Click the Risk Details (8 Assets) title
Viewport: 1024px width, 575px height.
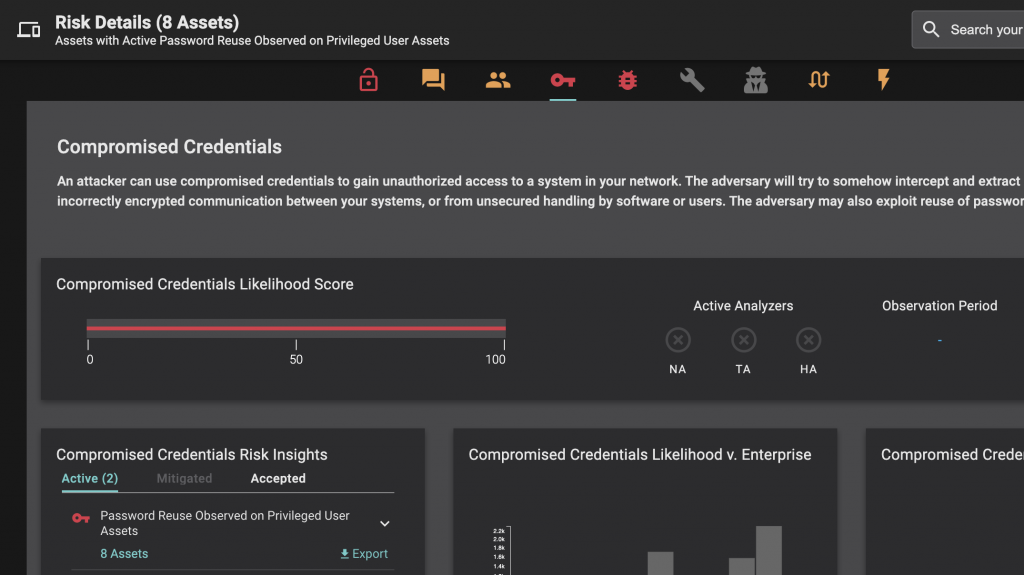[147, 22]
